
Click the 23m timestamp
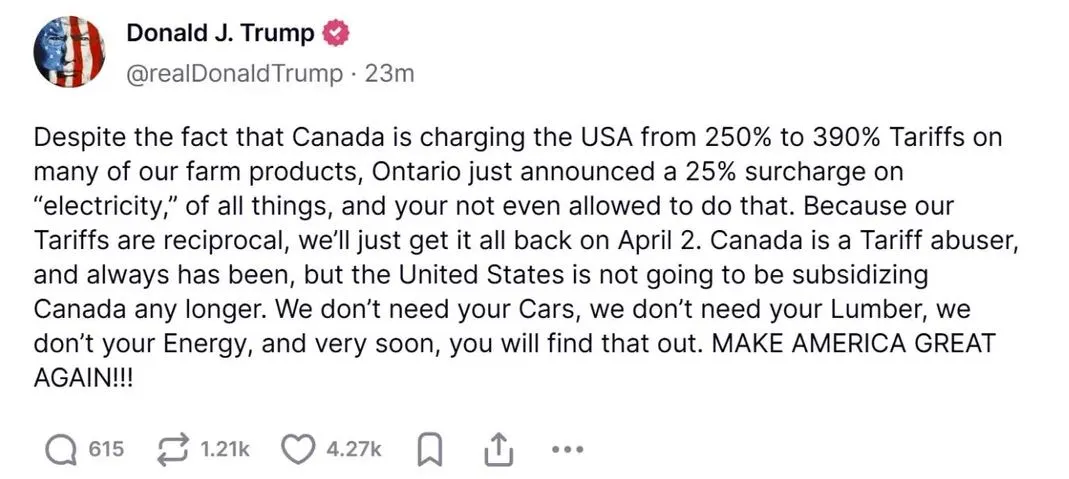click(x=389, y=74)
